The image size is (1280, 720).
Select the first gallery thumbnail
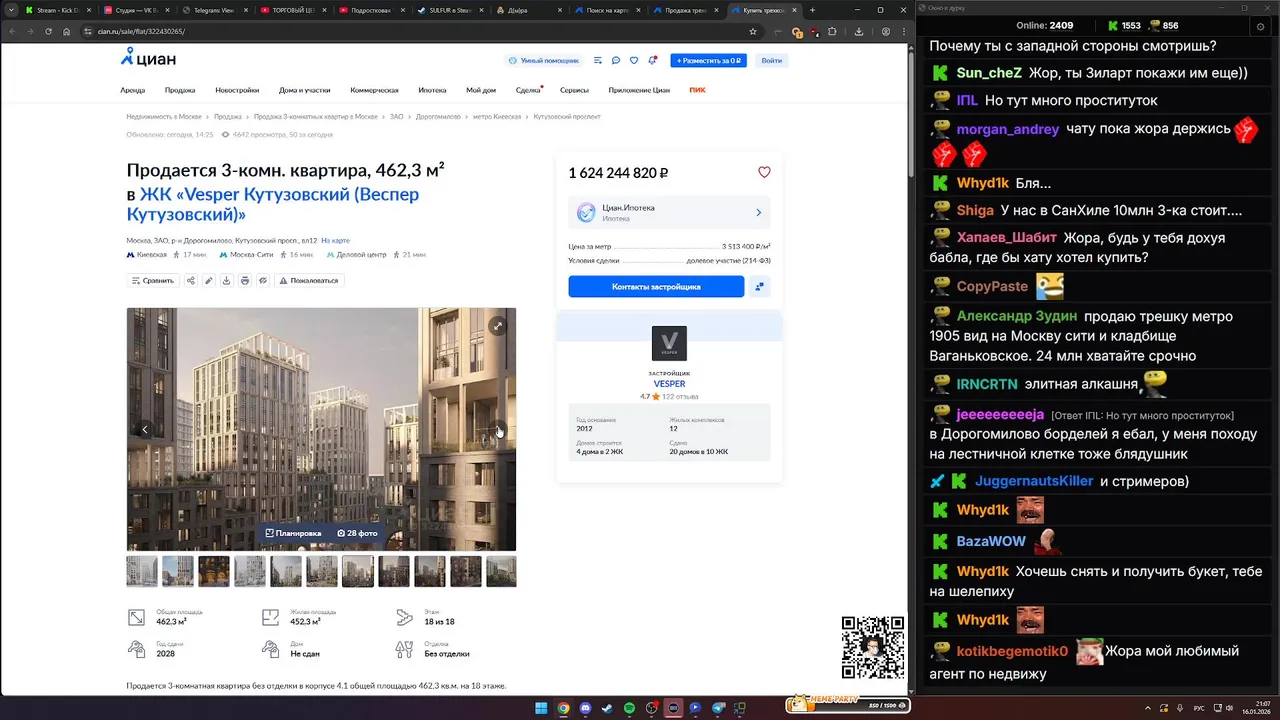point(142,571)
